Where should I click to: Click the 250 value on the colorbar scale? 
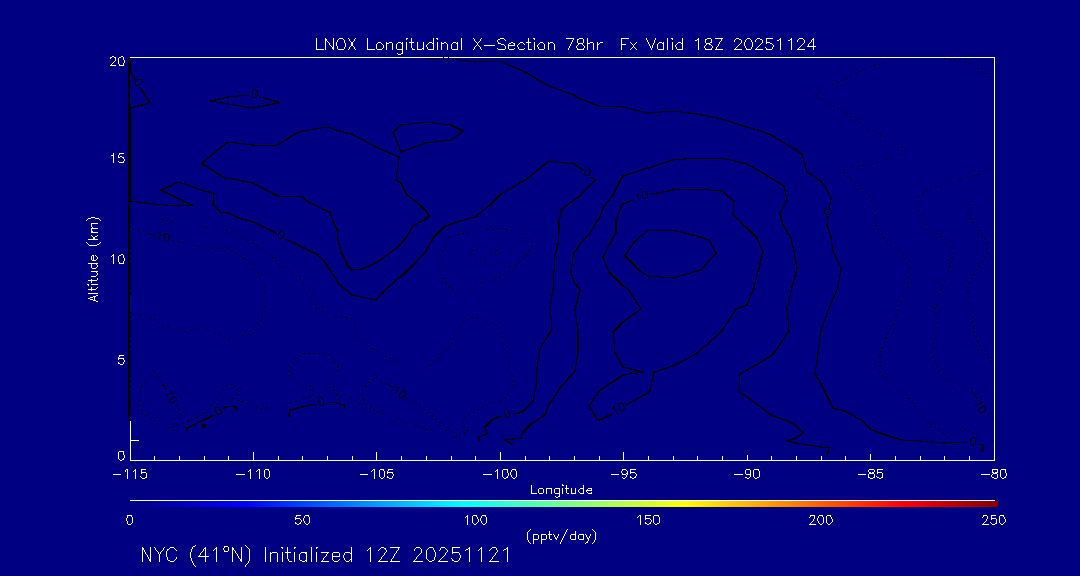(993, 520)
